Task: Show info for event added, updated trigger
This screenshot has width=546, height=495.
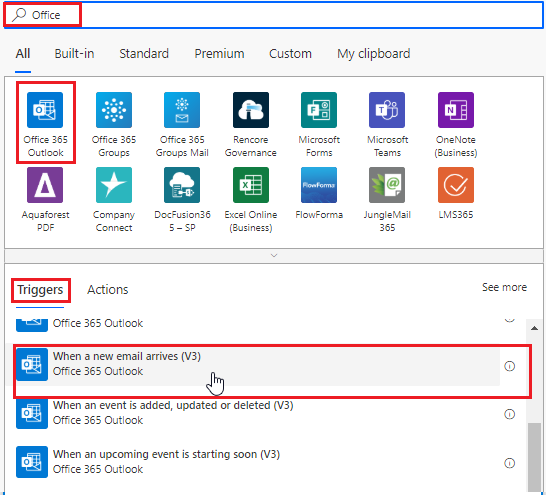Action: (x=509, y=414)
